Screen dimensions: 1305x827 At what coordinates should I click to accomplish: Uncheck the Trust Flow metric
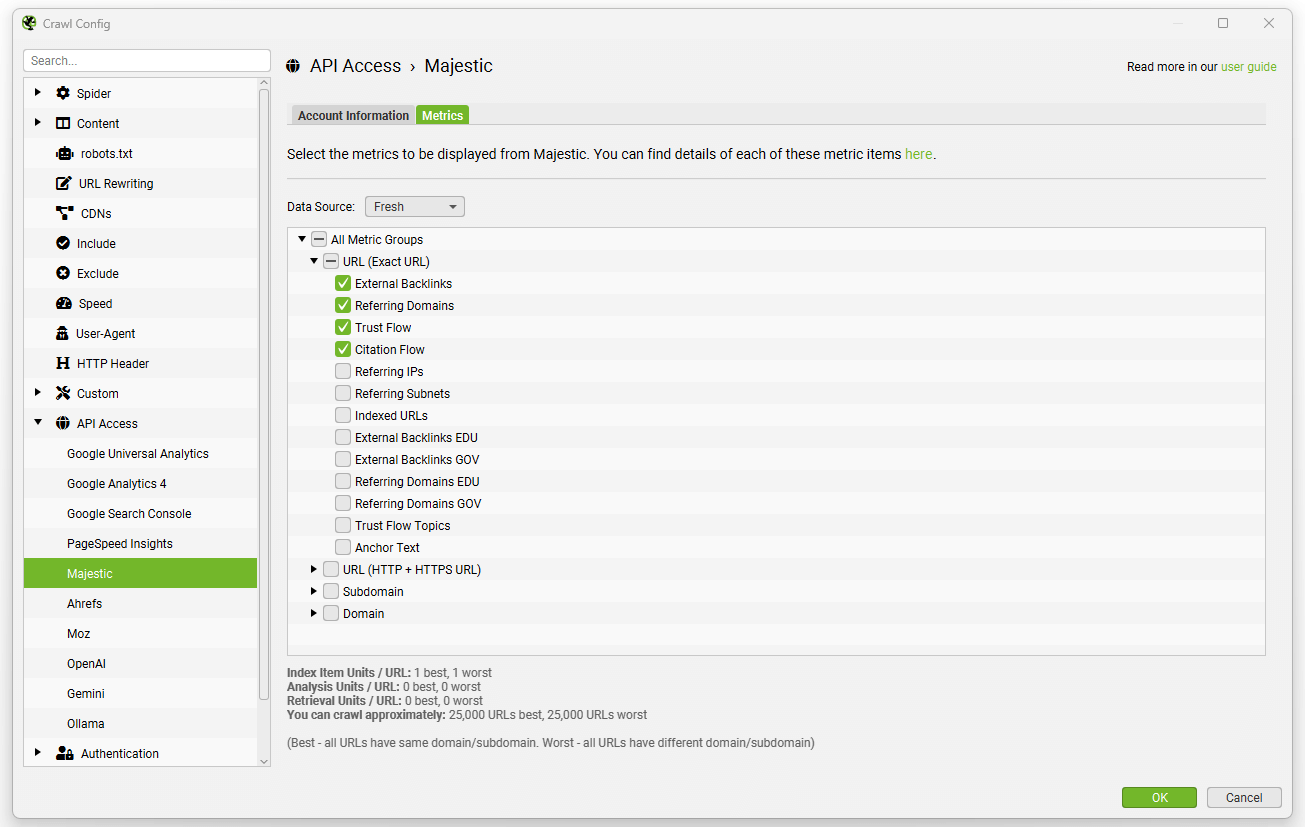click(344, 327)
